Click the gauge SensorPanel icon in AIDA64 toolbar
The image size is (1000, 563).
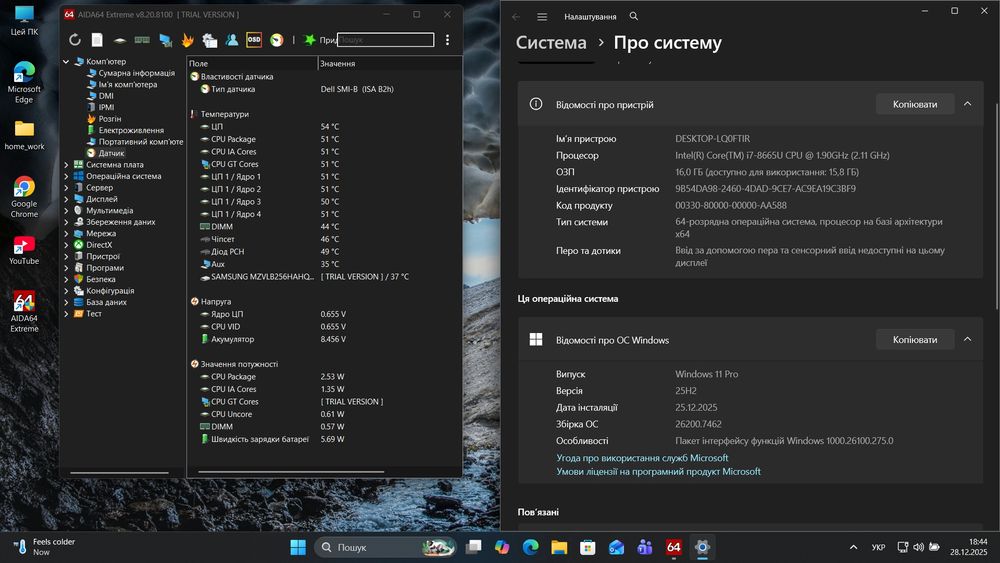click(x=277, y=40)
